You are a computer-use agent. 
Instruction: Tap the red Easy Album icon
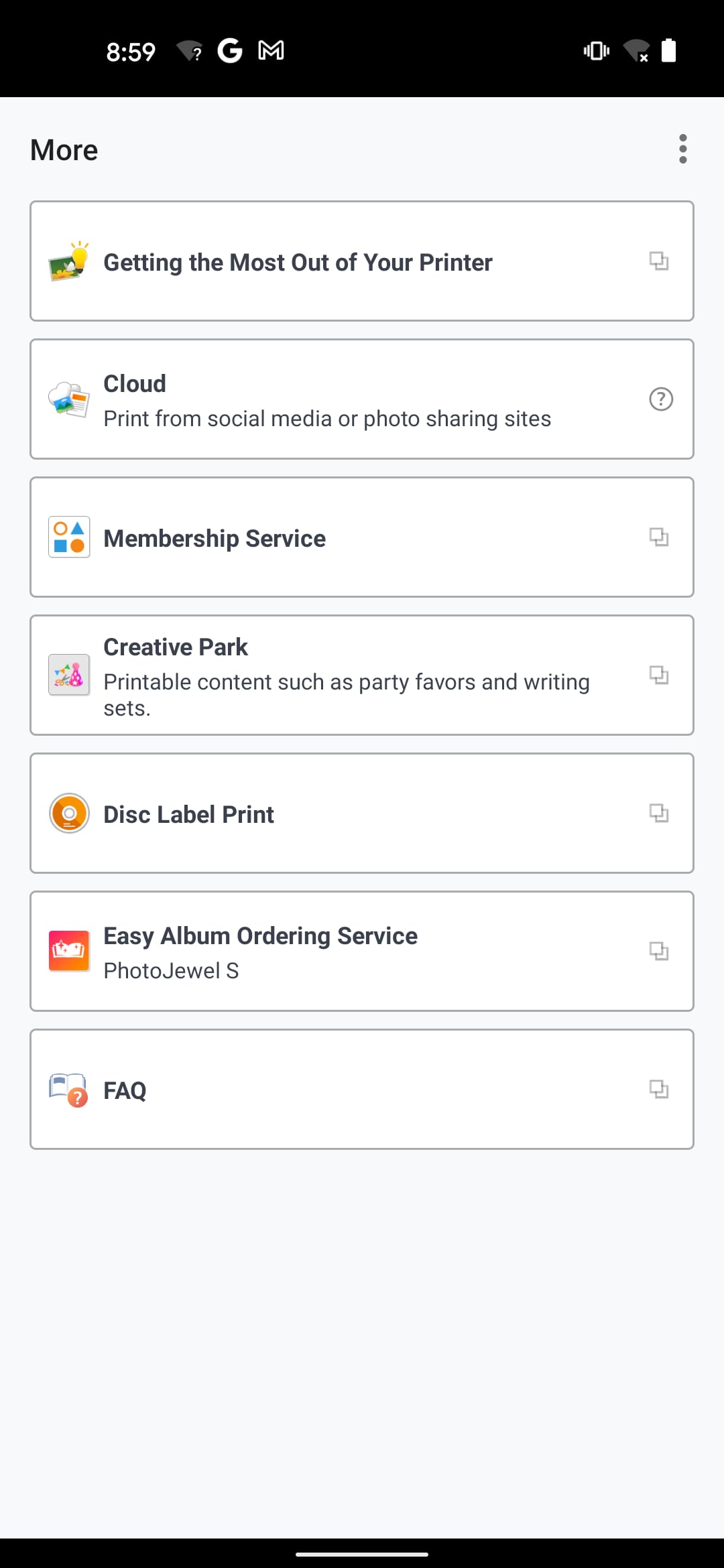point(69,951)
